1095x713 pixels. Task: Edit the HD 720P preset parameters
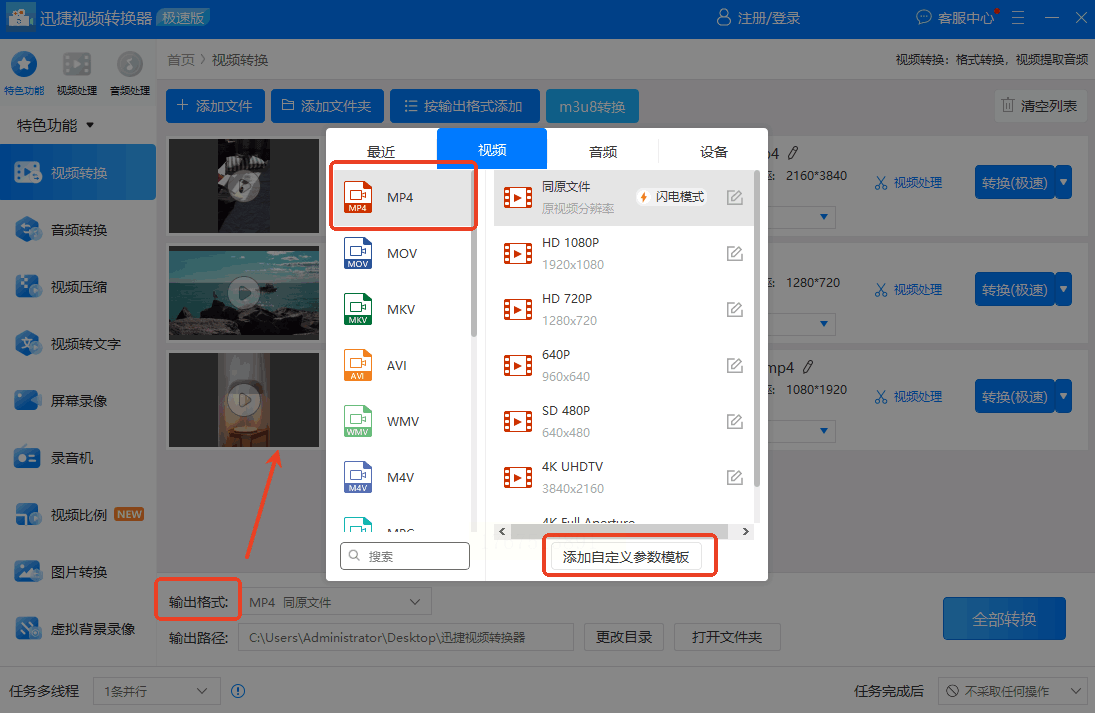point(735,309)
